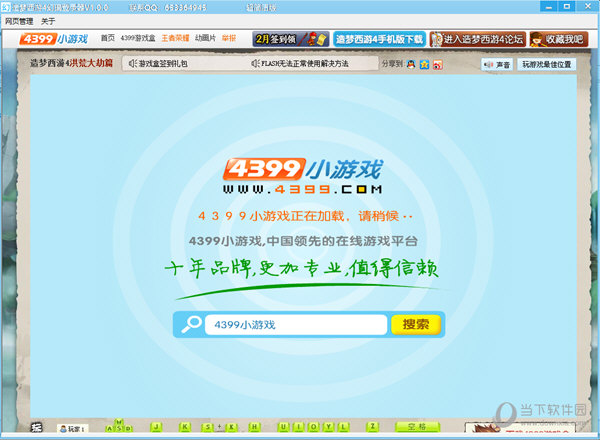Viewport: 600px width, 440px height.
Task: Click the 4399小游戏 search input field
Action: pyautogui.click(x=296, y=325)
